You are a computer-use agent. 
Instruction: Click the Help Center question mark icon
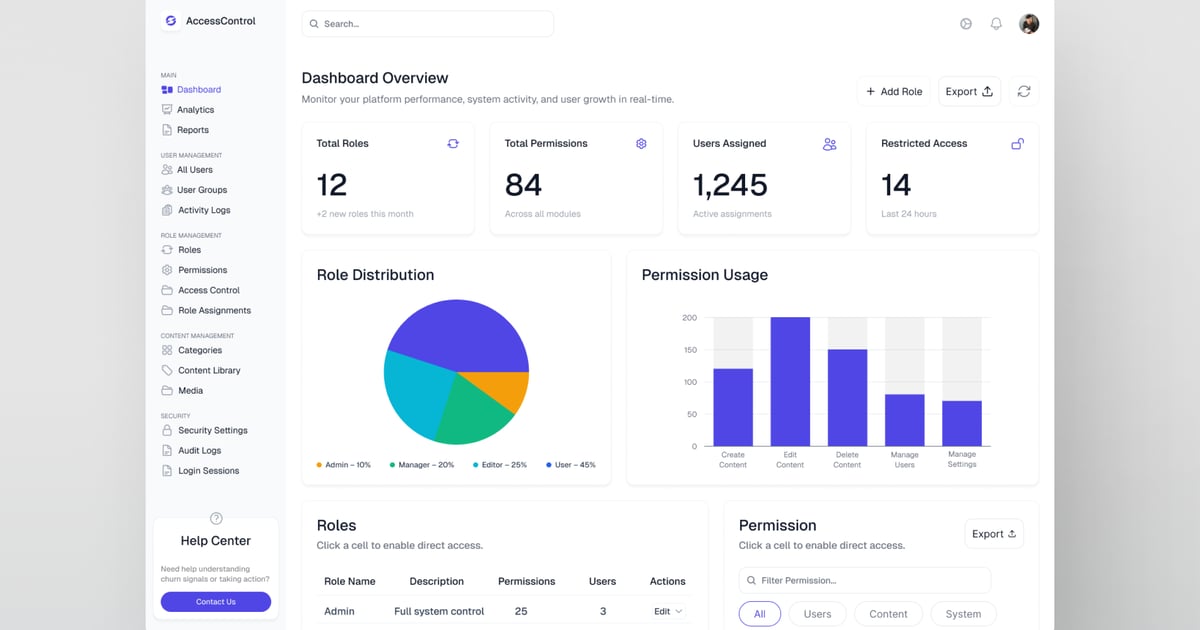click(216, 518)
